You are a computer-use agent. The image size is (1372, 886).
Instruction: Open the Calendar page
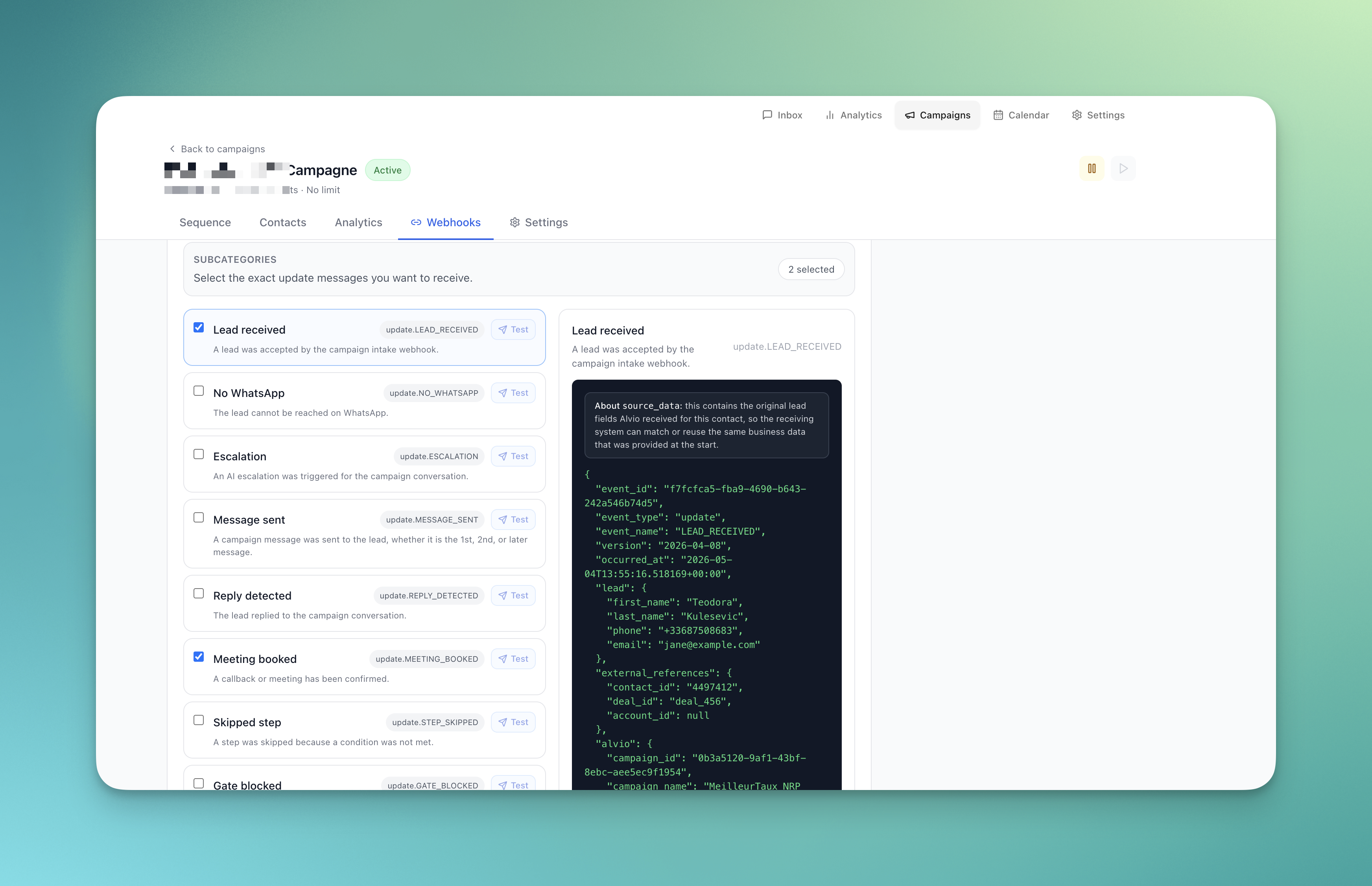(1021, 115)
